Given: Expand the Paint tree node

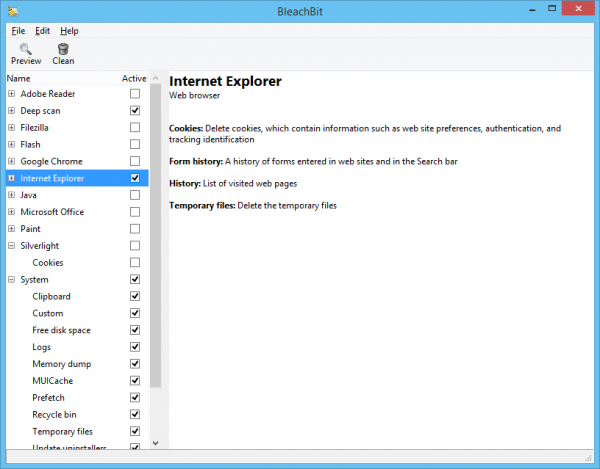Looking at the screenshot, I should [x=11, y=229].
